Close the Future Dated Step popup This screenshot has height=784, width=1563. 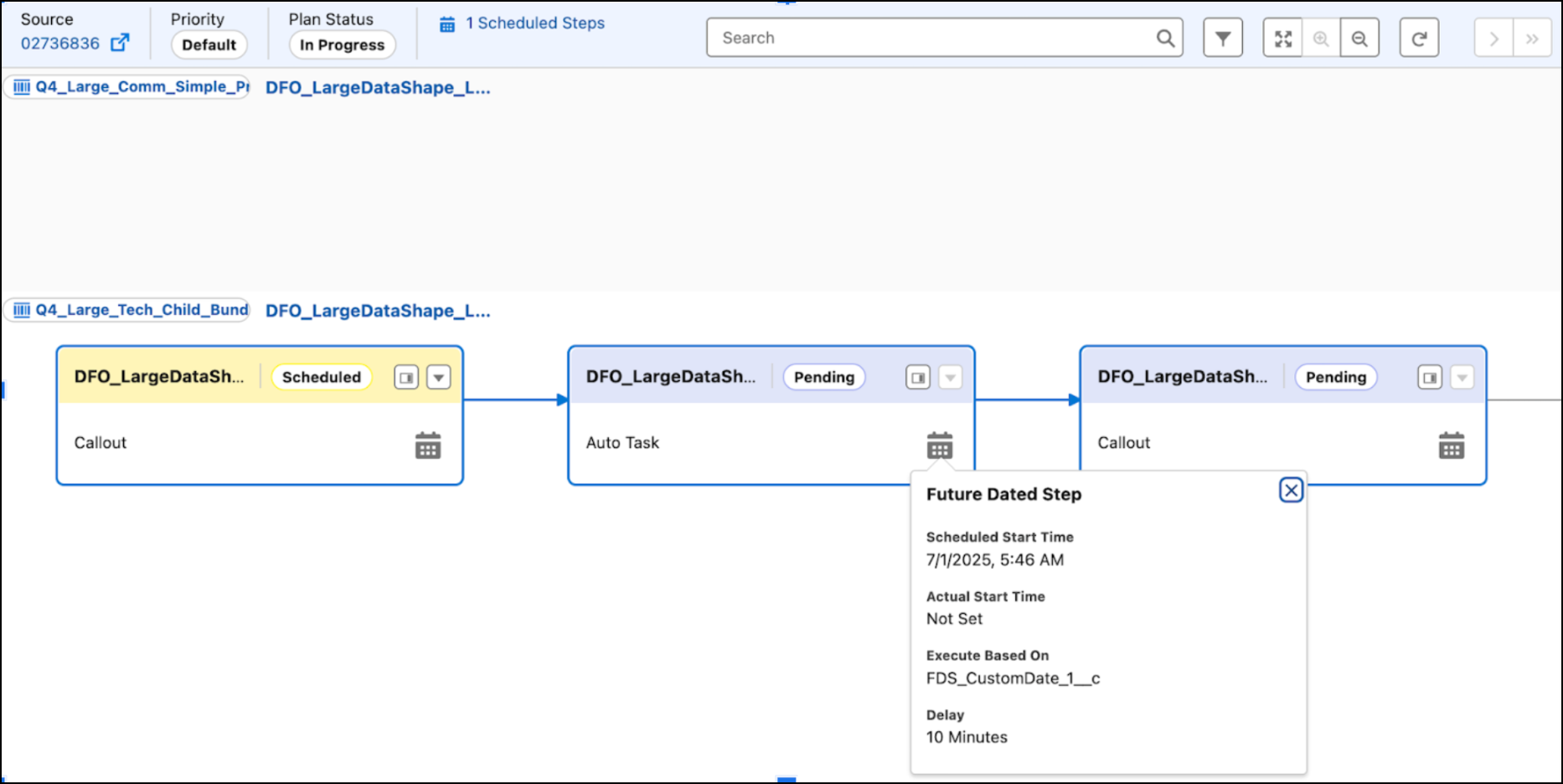point(1291,490)
